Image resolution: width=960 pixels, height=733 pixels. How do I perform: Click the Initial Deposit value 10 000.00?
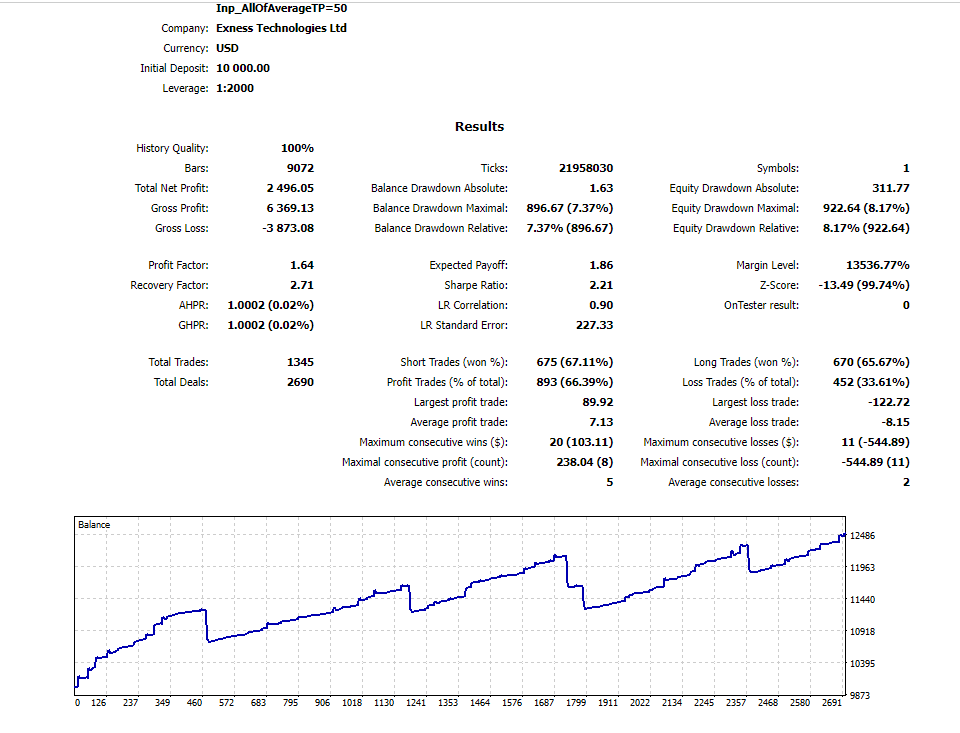[243, 68]
